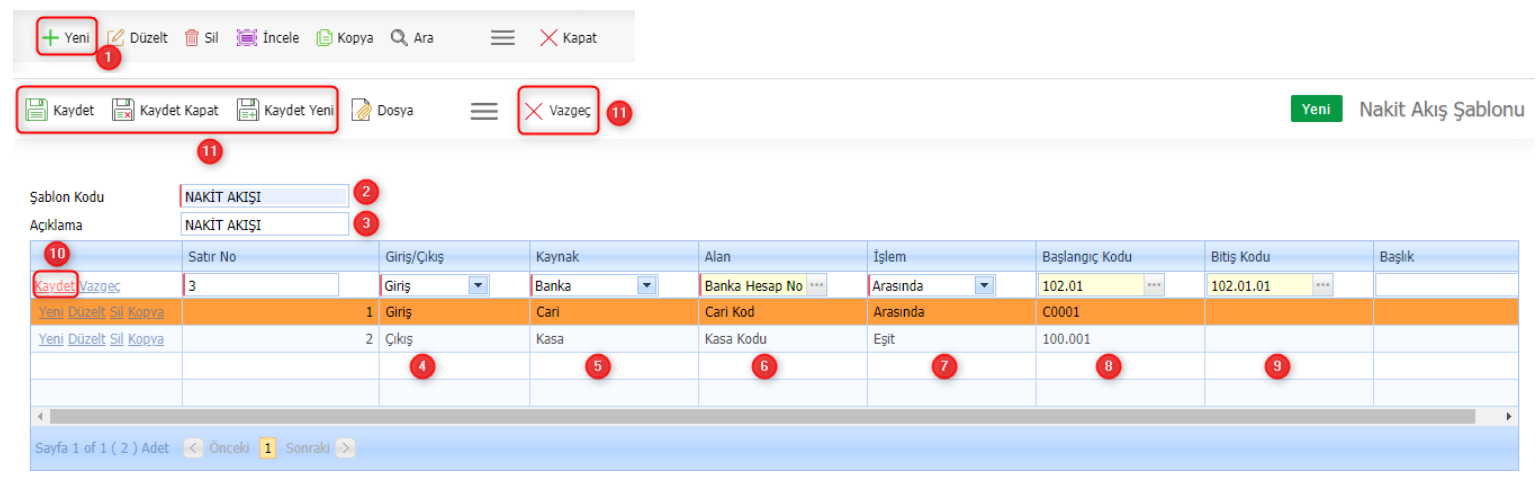Click Giriş/Çıkış column header

click(454, 256)
